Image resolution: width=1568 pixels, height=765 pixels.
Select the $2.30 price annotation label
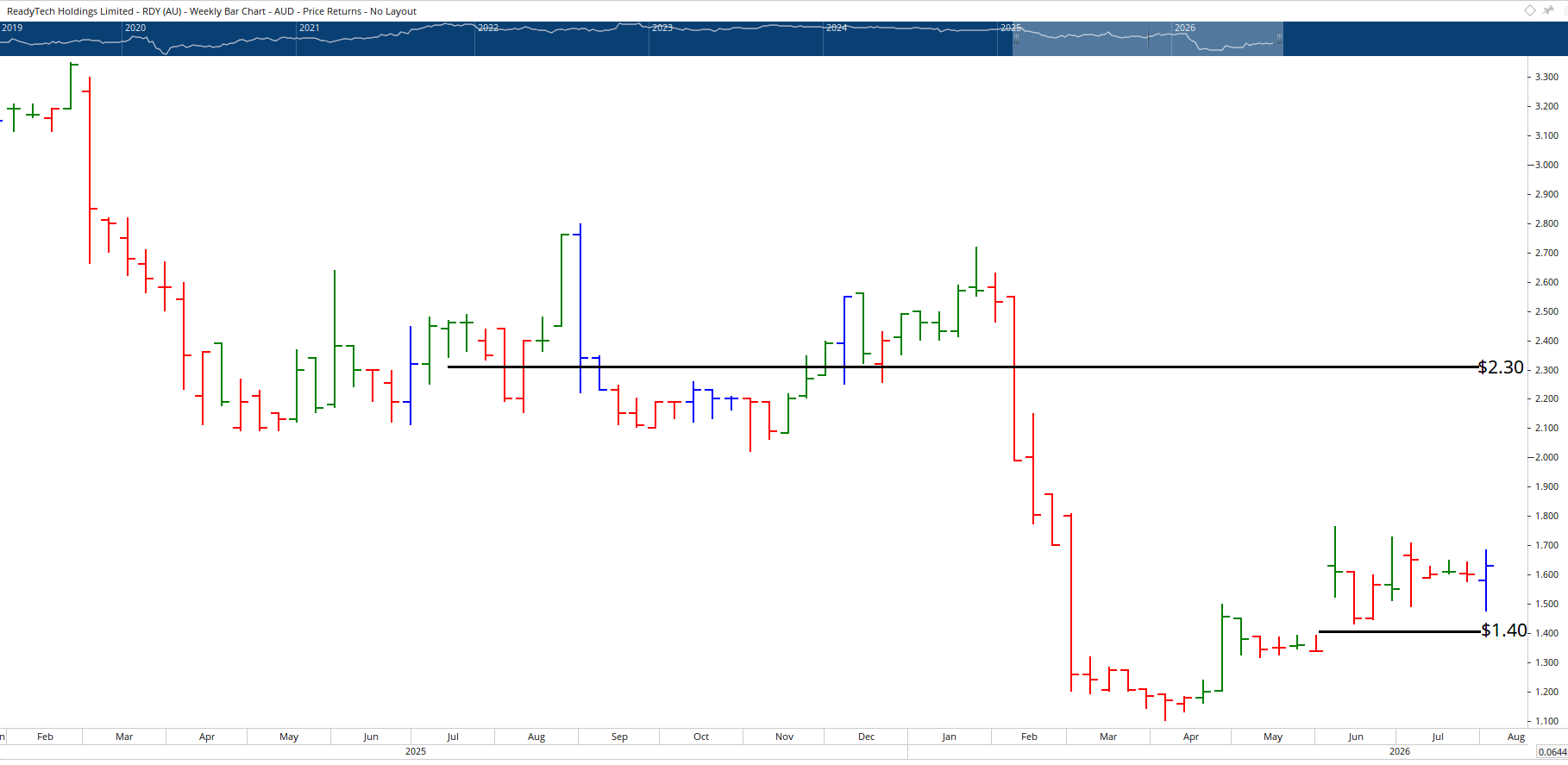pyautogui.click(x=1501, y=367)
